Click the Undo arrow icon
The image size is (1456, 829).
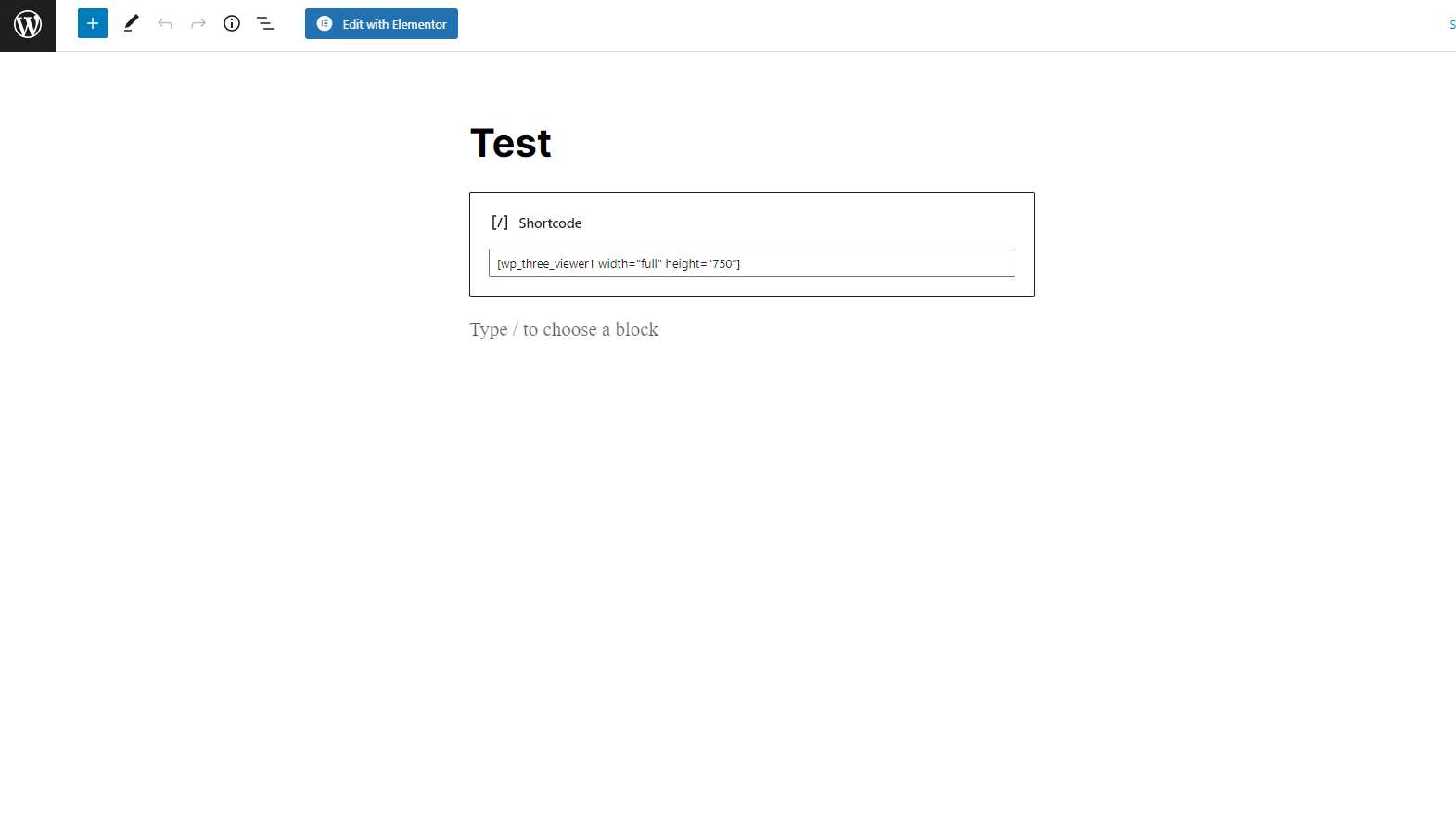165,23
